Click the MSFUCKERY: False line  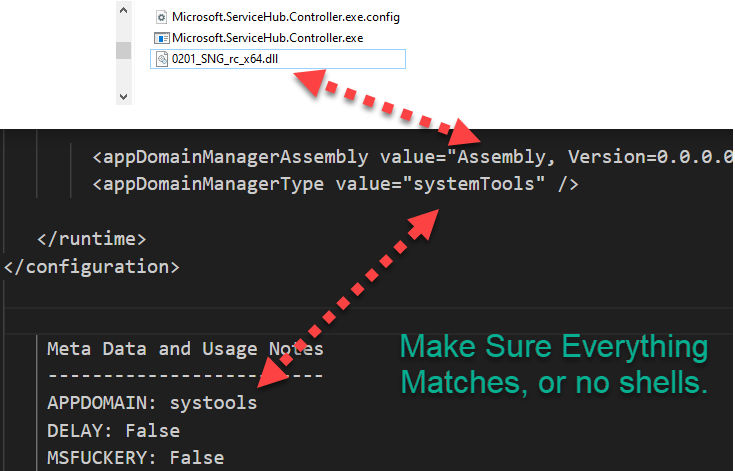tap(135, 457)
